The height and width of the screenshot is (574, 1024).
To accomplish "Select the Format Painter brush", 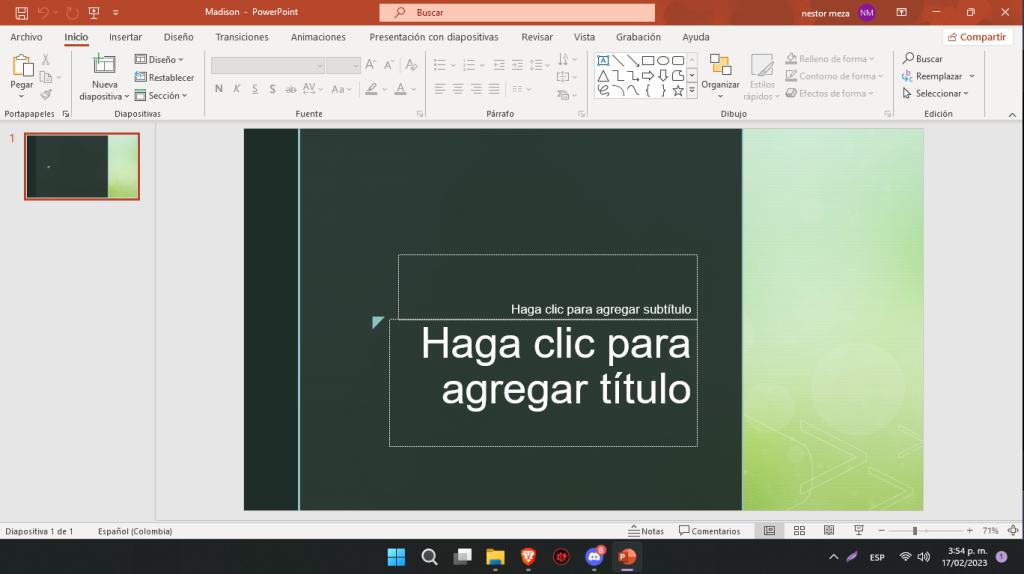I will (x=46, y=95).
